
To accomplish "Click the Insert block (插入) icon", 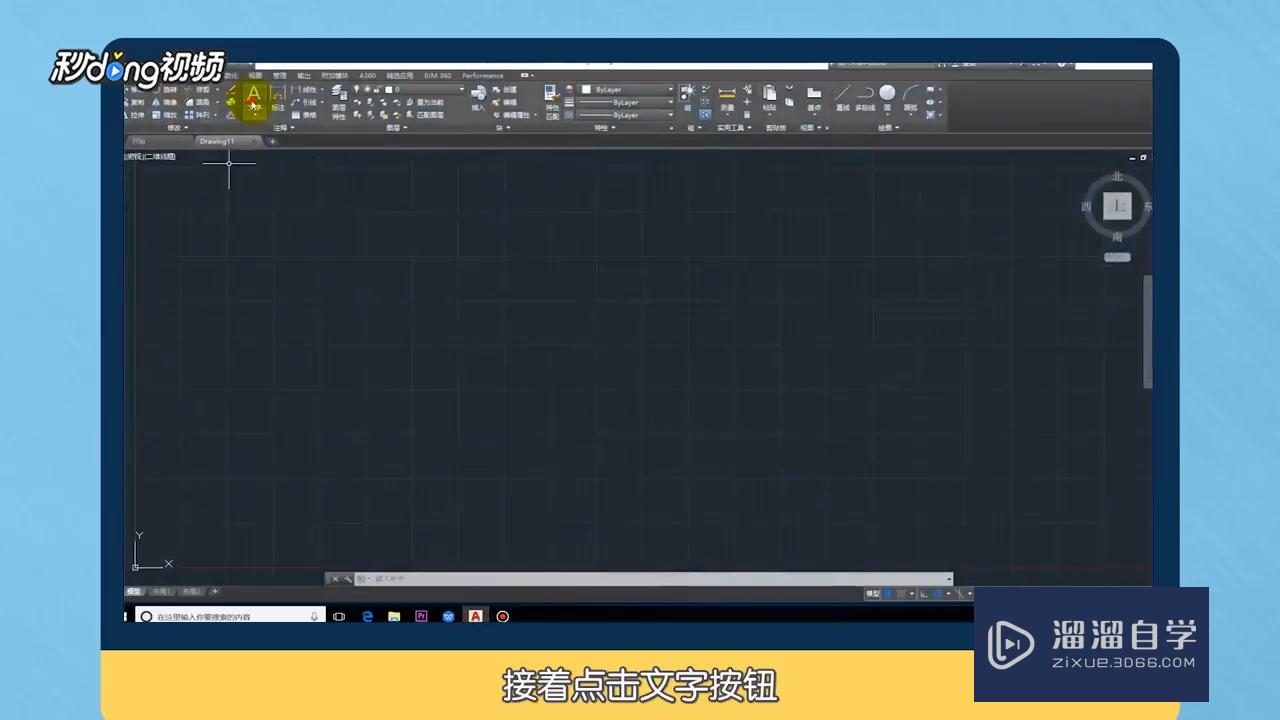I will coord(478,98).
